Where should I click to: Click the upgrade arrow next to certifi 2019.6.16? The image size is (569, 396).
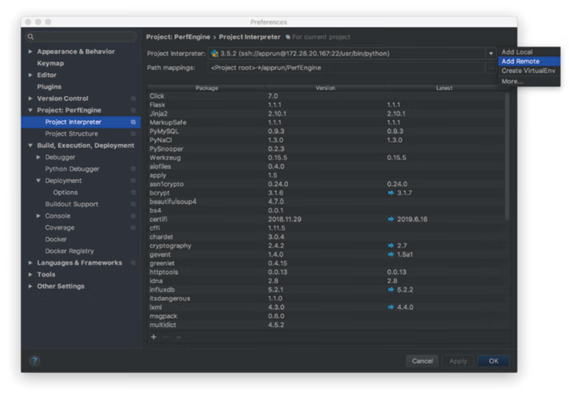coord(391,219)
